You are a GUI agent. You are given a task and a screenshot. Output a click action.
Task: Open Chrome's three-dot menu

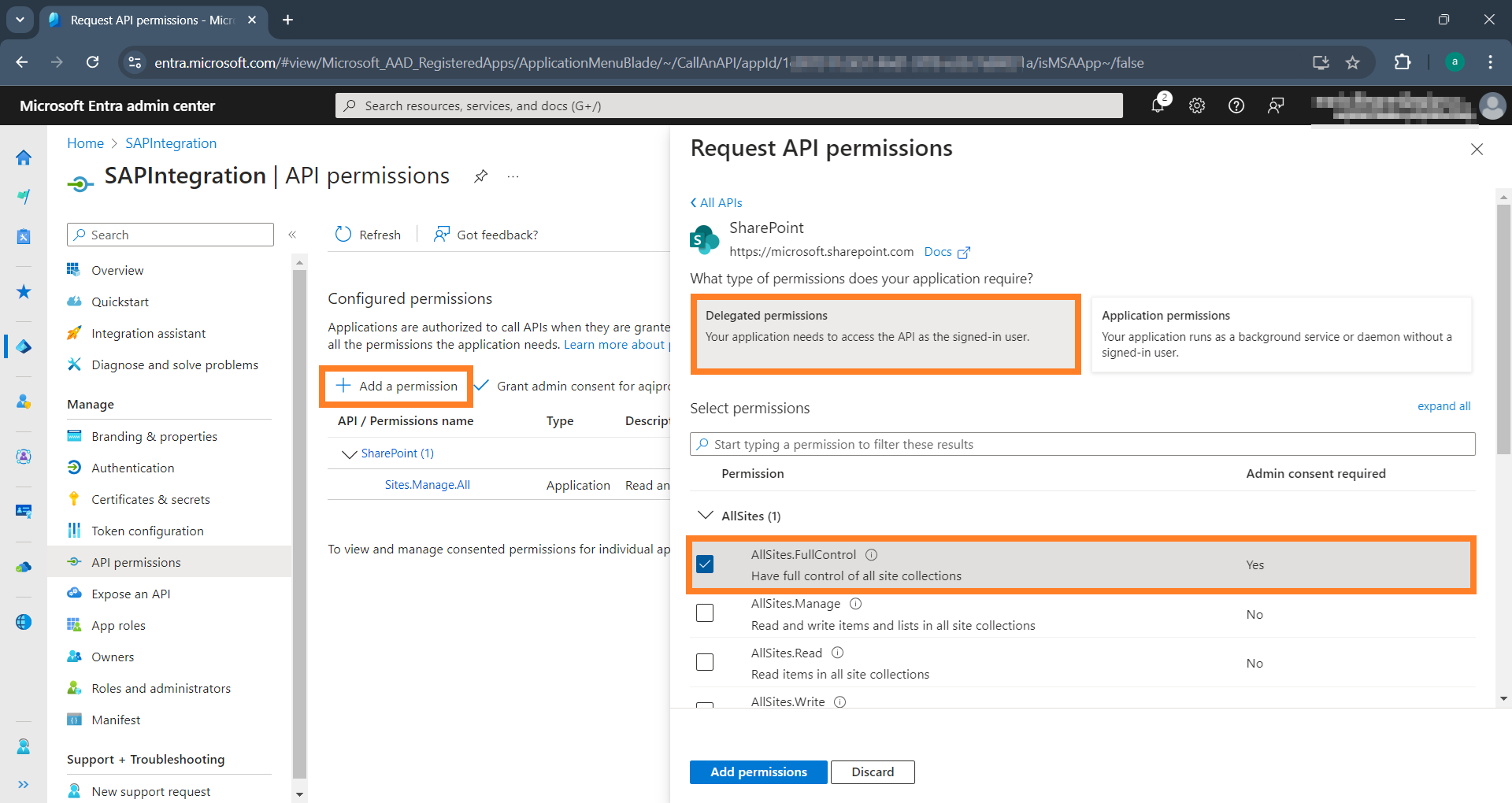[1490, 62]
